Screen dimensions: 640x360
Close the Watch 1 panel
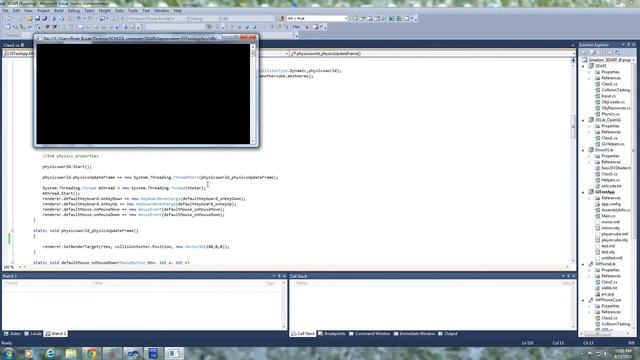(x=284, y=276)
